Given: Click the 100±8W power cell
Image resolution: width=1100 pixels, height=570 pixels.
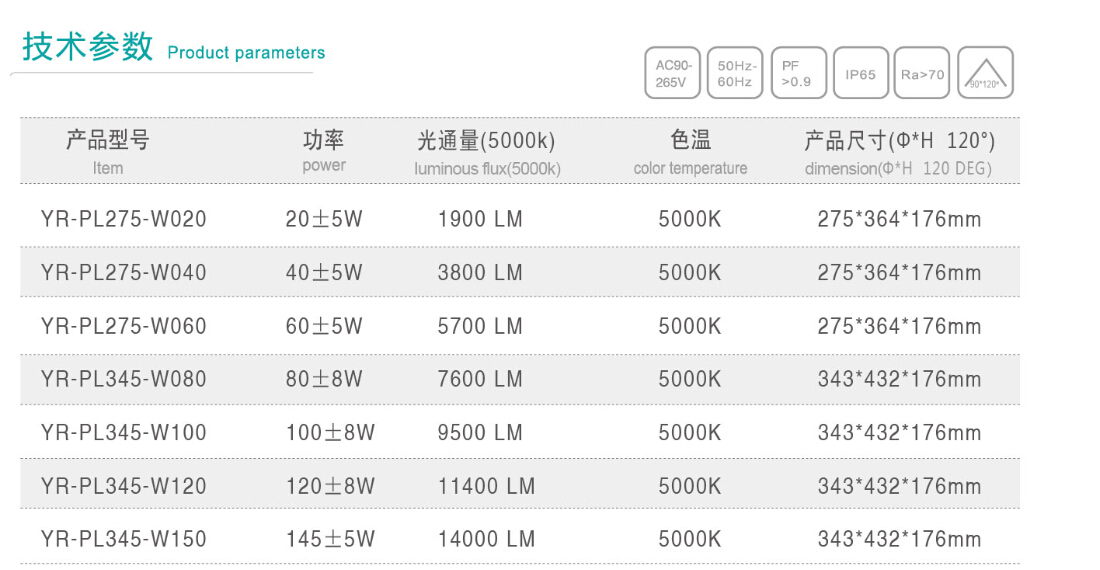Looking at the screenshot, I should tap(330, 433).
